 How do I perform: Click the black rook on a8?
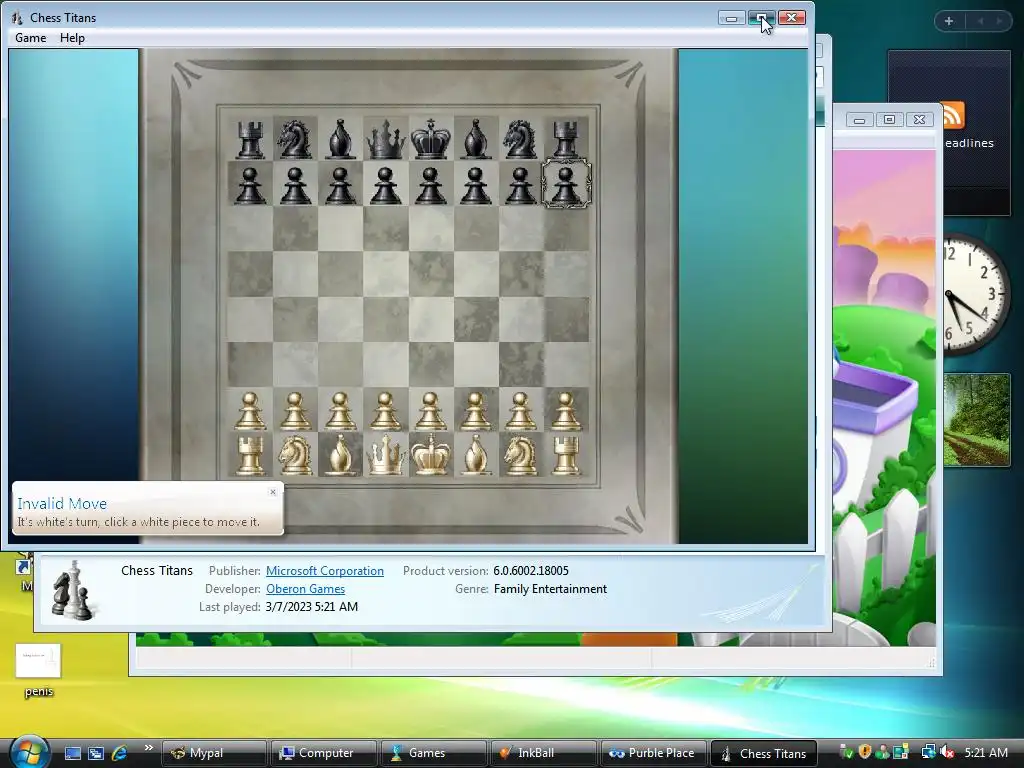[250, 139]
